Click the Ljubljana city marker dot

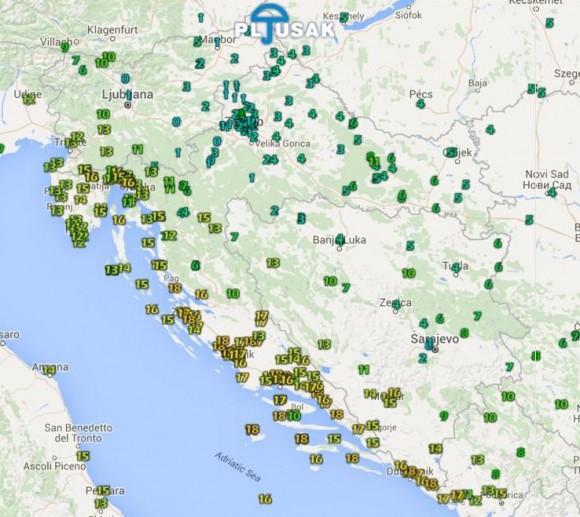(x=128, y=105)
